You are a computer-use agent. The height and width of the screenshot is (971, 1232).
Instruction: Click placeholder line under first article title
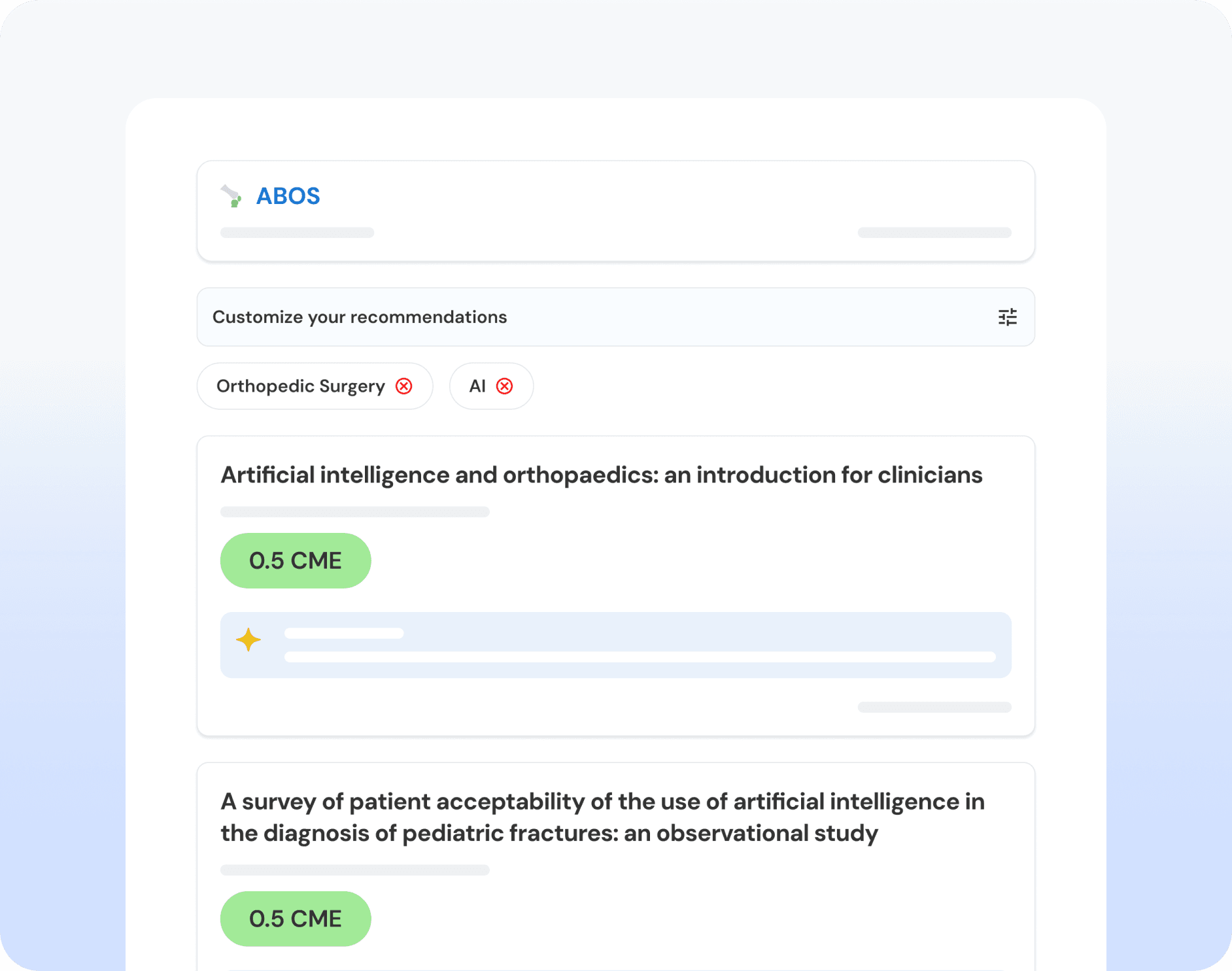354,512
